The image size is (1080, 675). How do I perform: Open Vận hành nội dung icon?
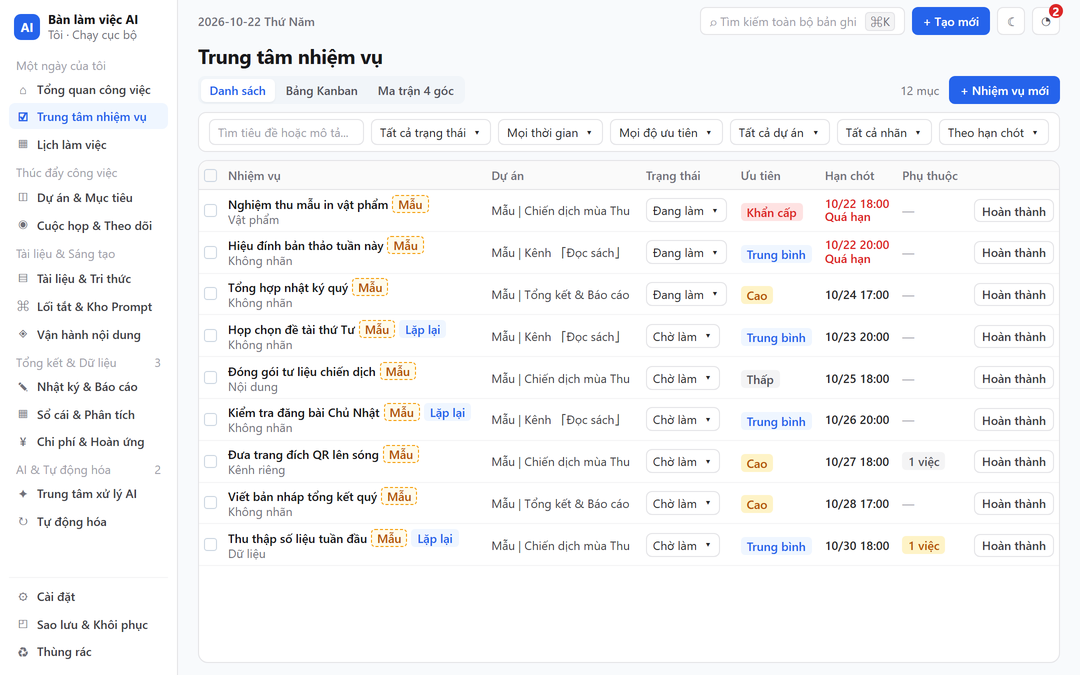[23, 334]
